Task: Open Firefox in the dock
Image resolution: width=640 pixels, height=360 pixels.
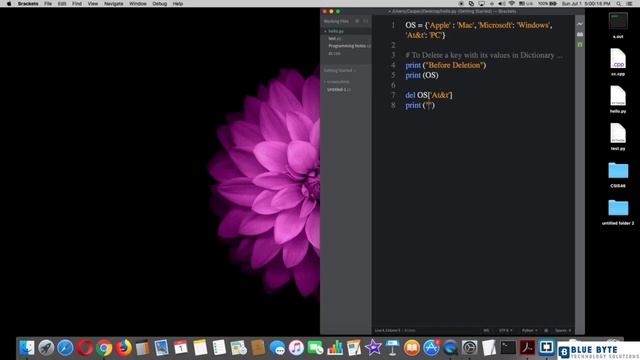Action: [x=123, y=348]
